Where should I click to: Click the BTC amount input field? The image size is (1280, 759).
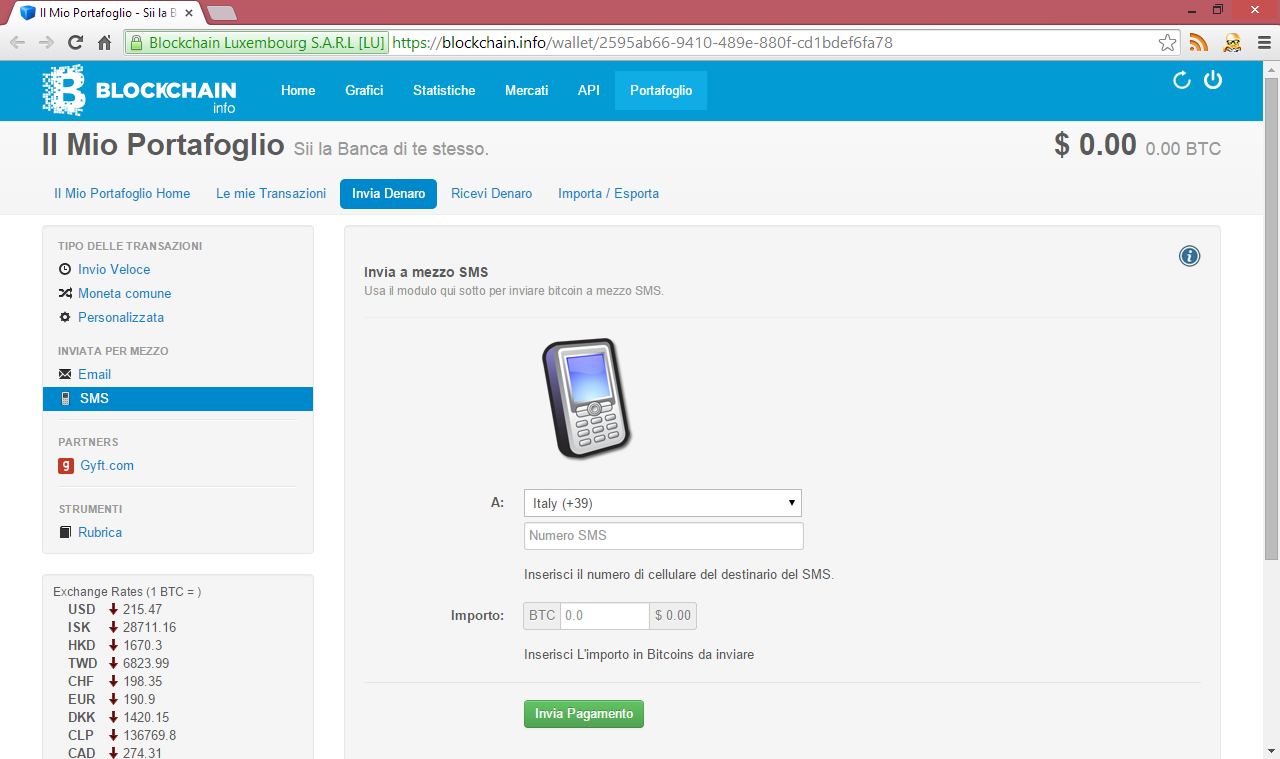[605, 616]
